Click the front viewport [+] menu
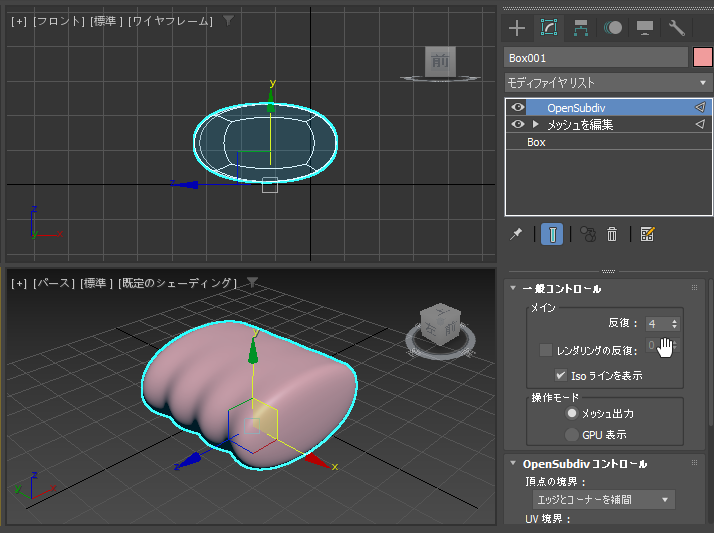Viewport: 714px width, 533px height. pos(19,21)
